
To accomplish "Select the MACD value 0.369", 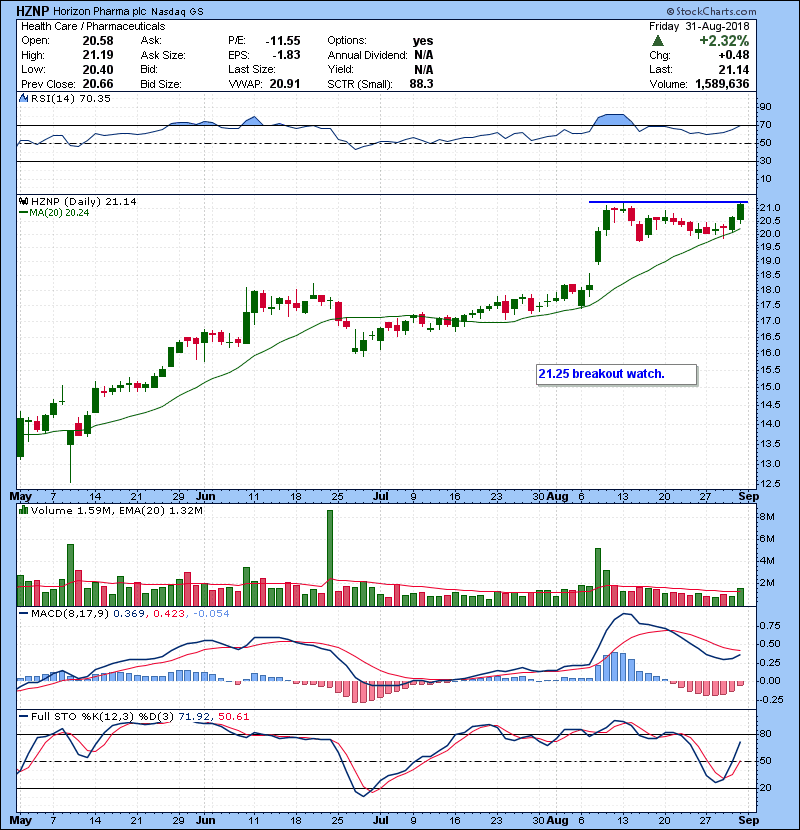I will [129, 614].
